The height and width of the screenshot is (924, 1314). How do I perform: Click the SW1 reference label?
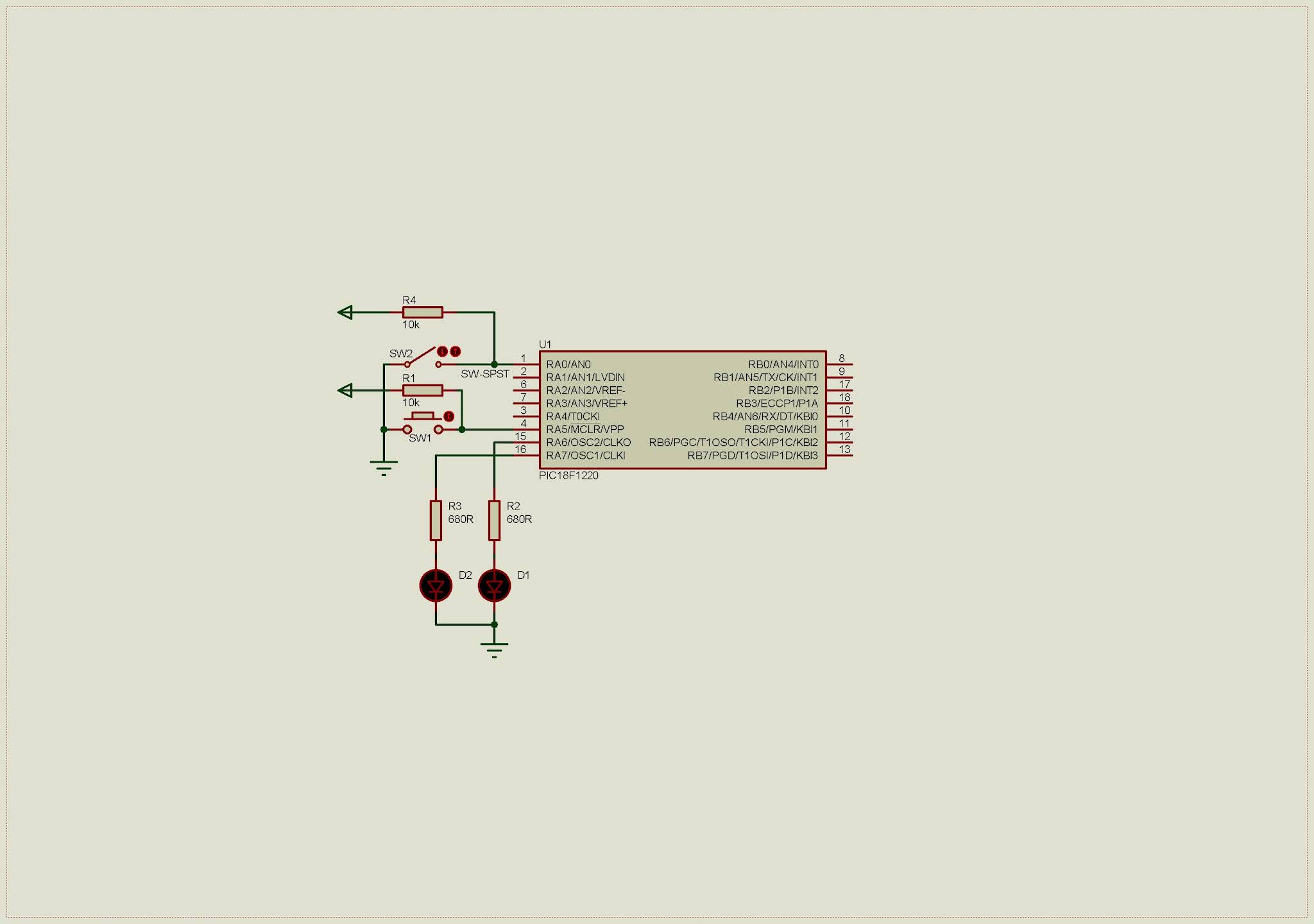coord(420,438)
